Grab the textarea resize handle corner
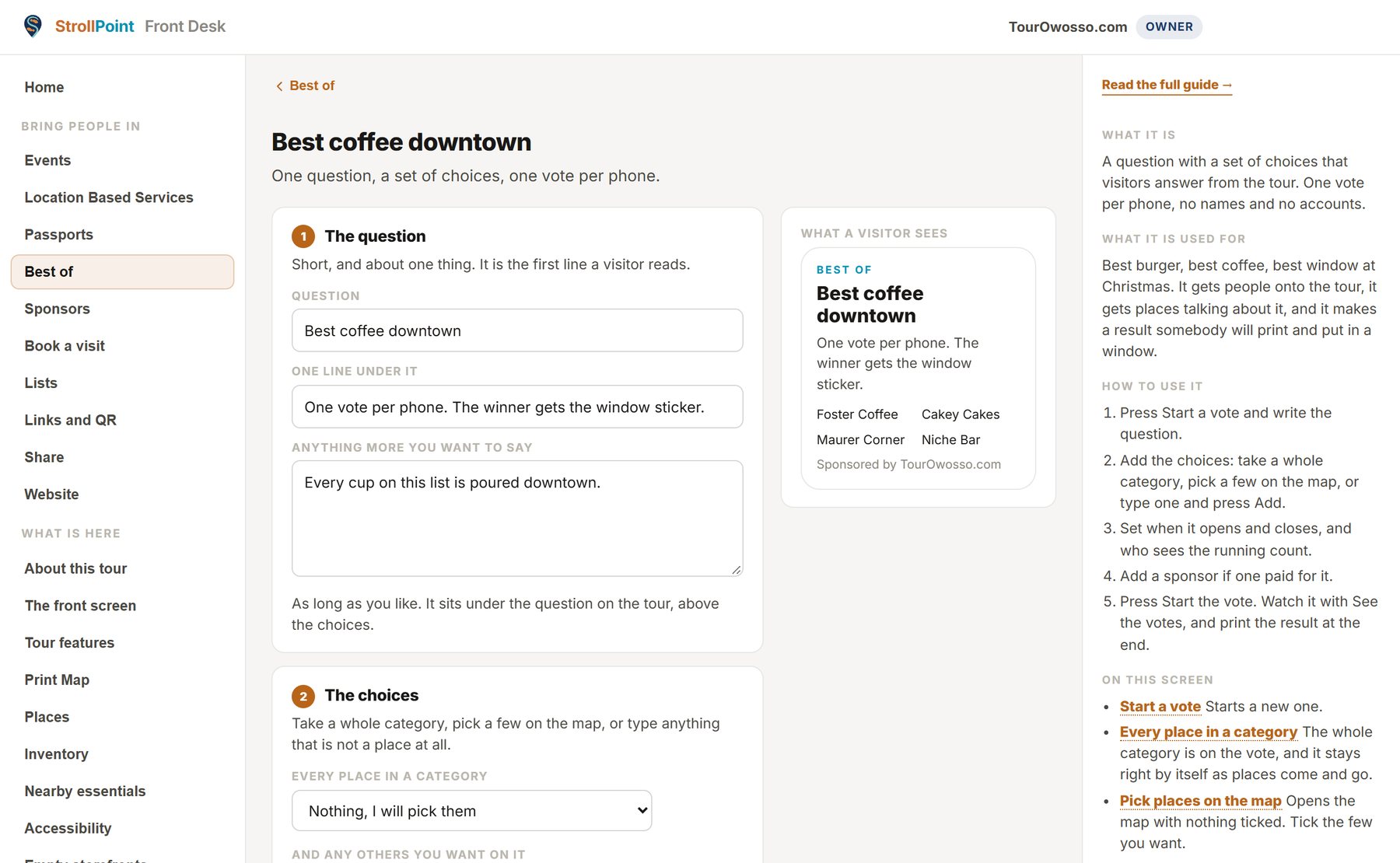This screenshot has height=863, width=1400. 736,570
